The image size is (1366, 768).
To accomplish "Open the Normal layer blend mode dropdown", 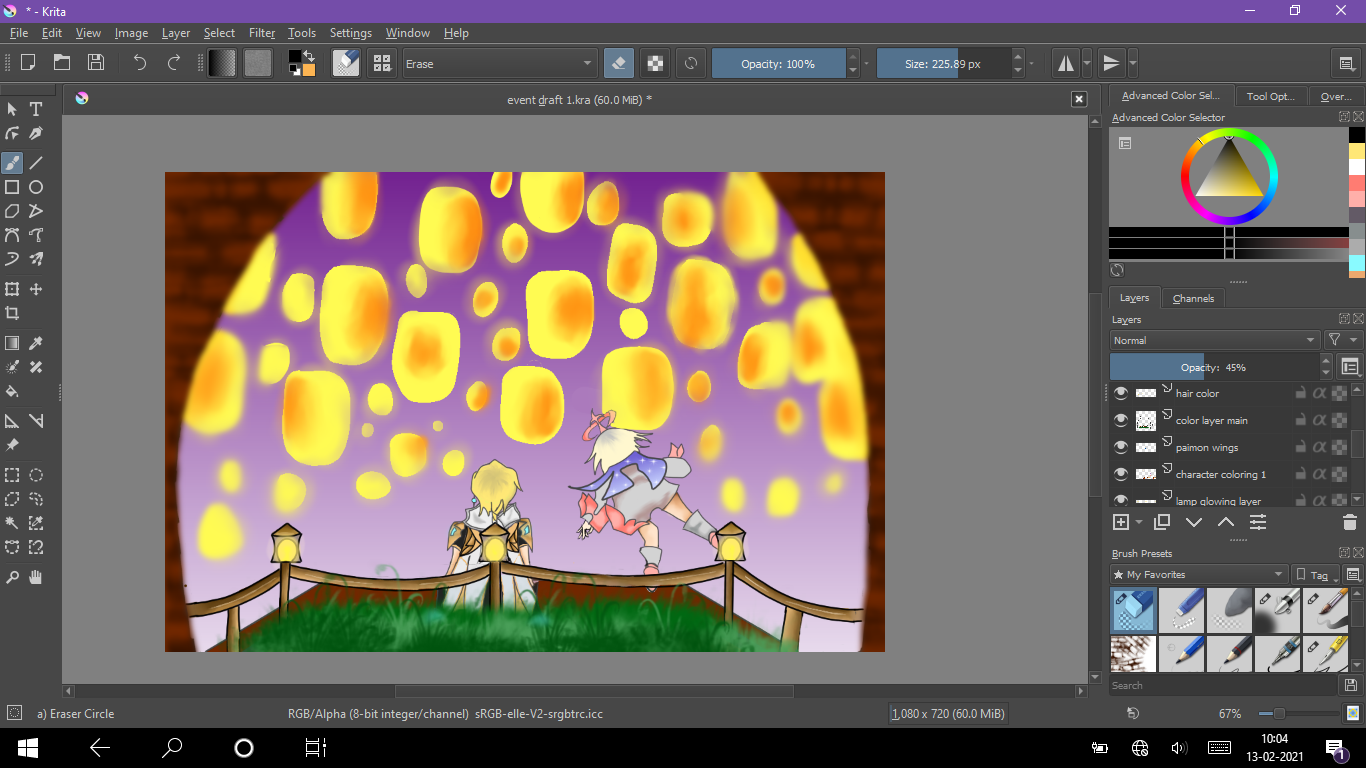I will [x=1215, y=340].
